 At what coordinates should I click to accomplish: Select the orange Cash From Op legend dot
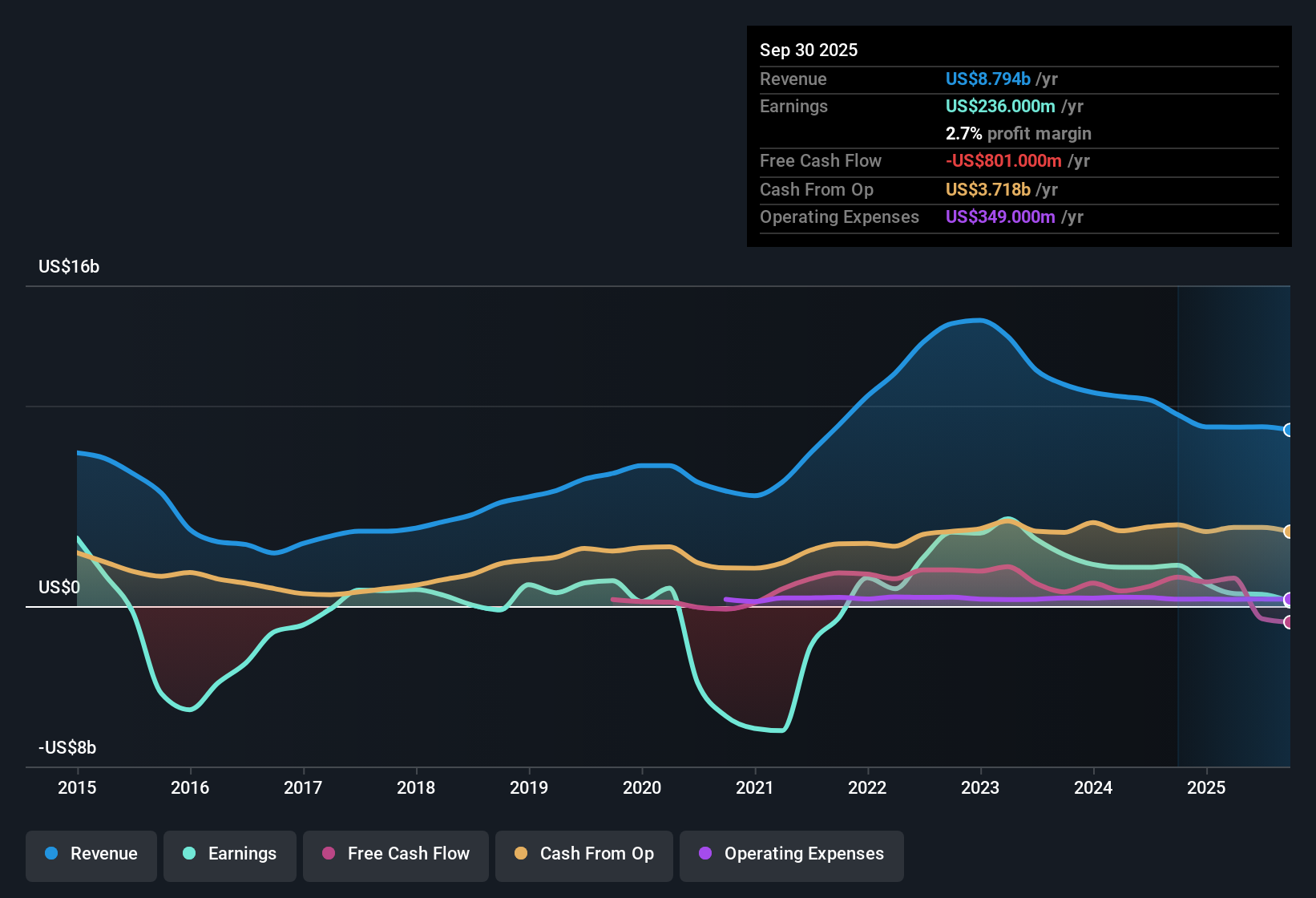tap(520, 854)
